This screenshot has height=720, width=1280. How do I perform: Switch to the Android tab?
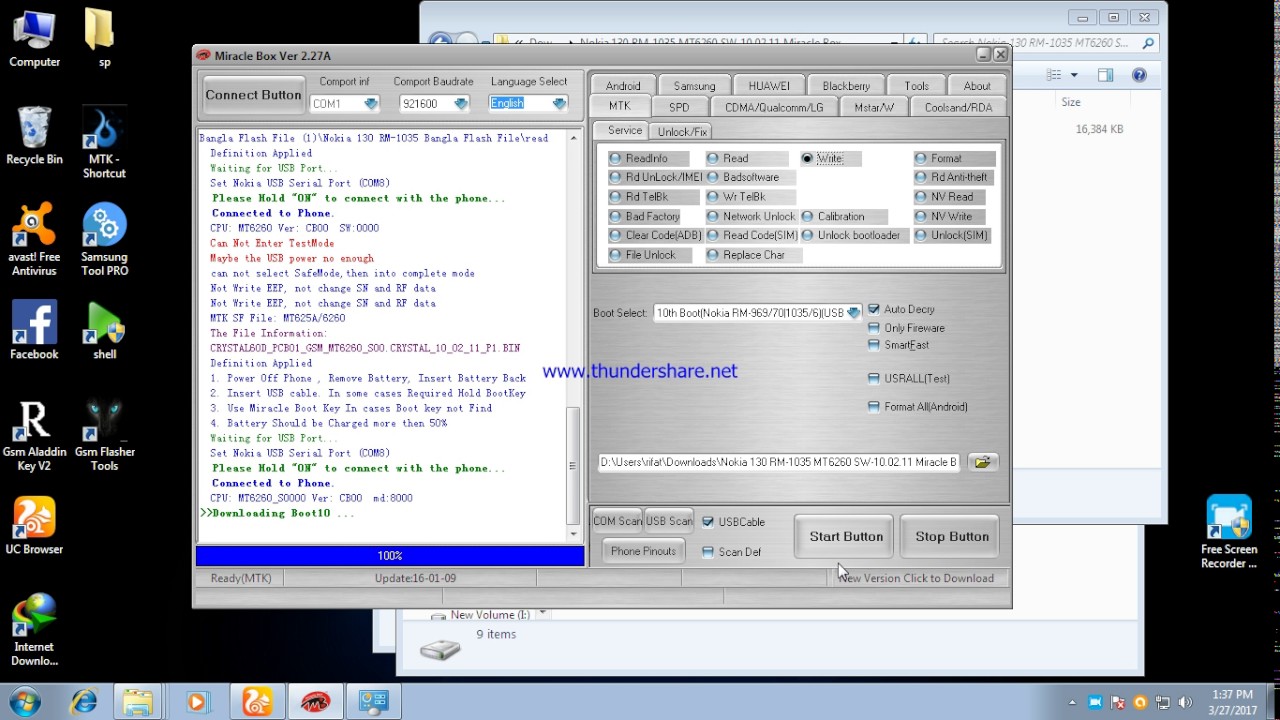(x=623, y=86)
